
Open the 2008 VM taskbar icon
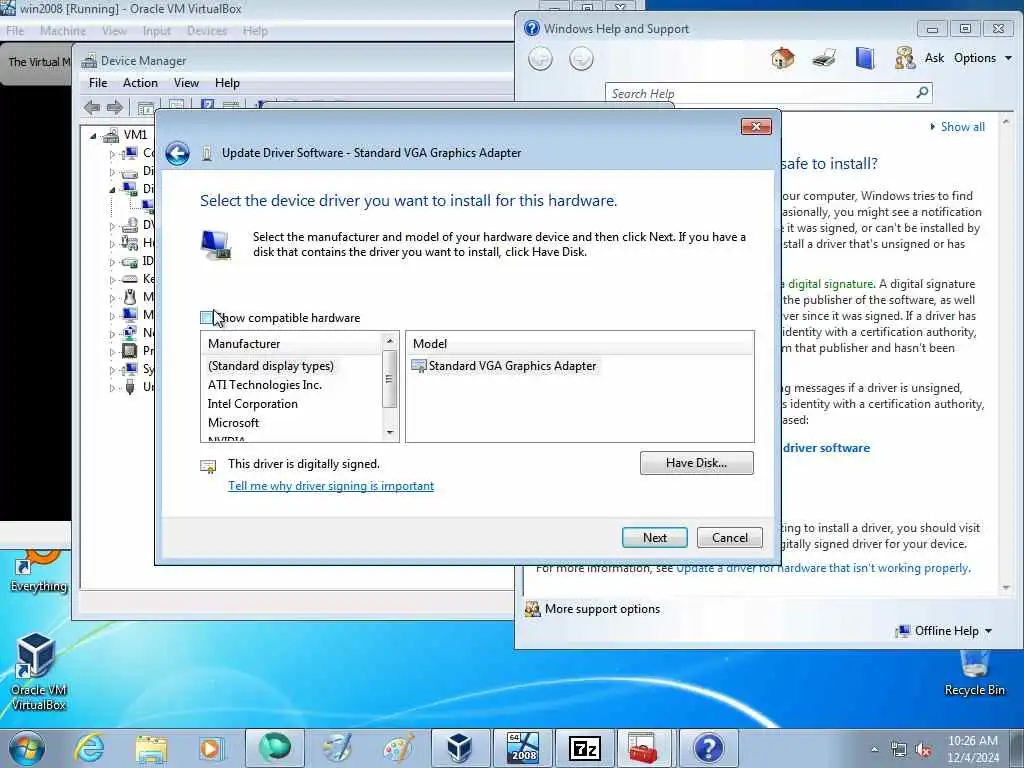523,748
